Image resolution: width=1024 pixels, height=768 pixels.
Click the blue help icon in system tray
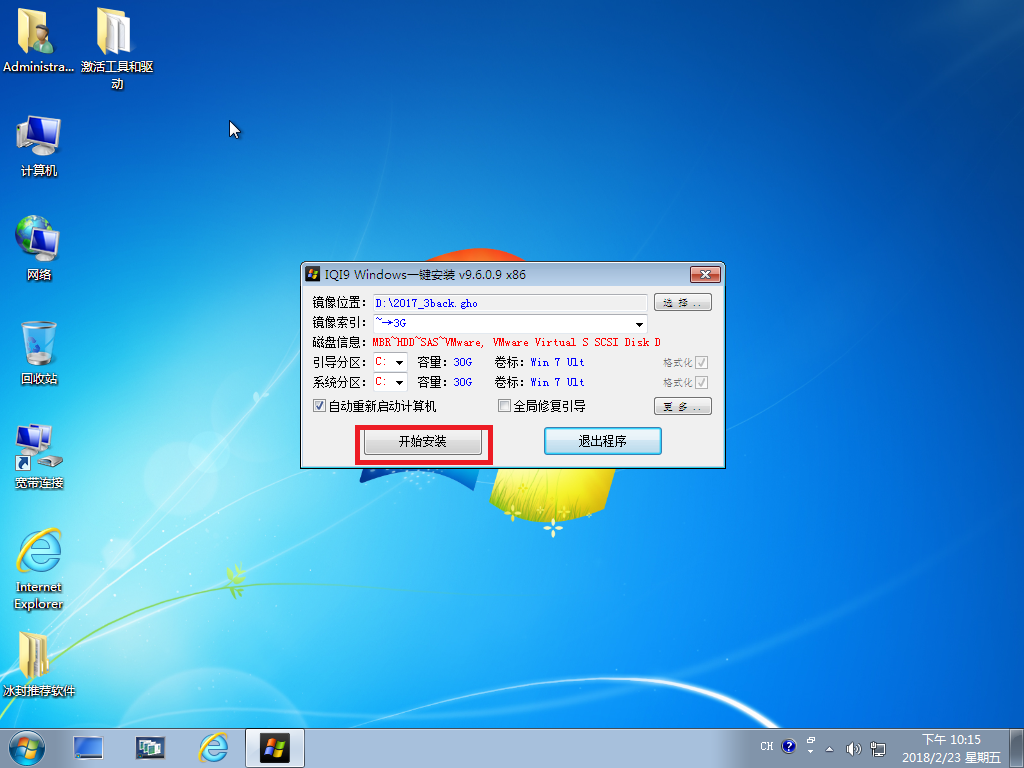tap(788, 746)
